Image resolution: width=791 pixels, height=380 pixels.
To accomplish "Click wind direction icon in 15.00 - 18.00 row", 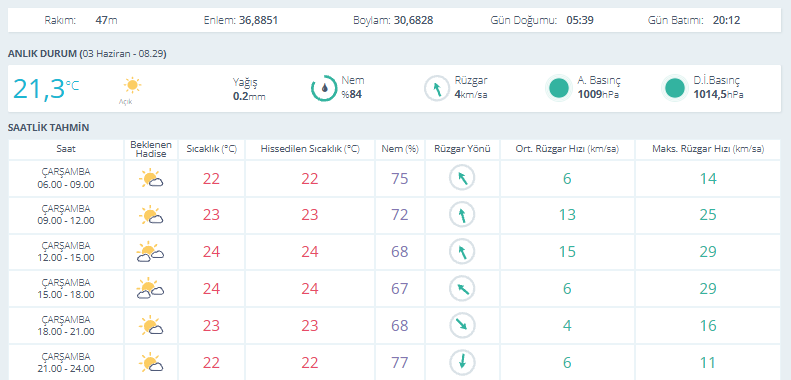I will tap(462, 289).
